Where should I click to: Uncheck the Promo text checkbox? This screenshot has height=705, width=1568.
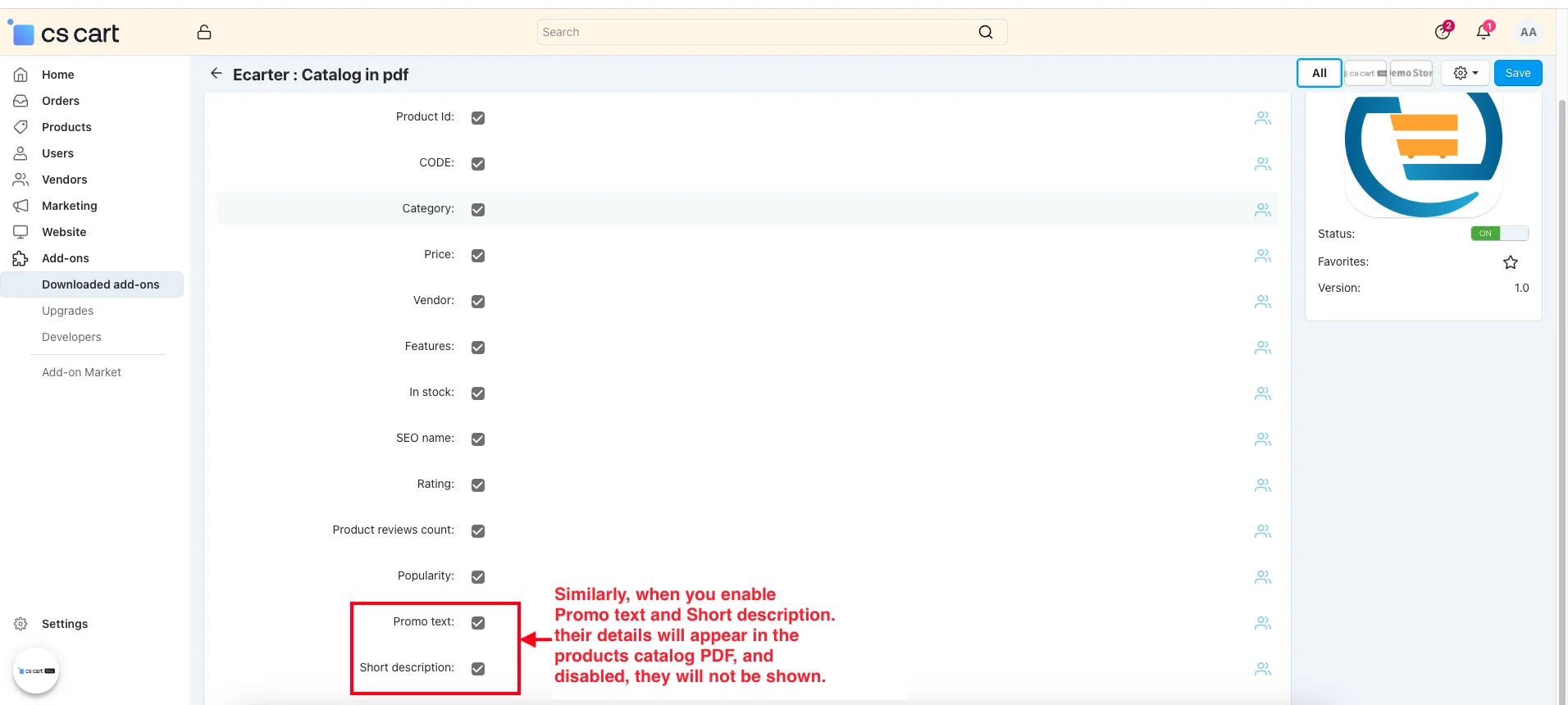point(478,623)
